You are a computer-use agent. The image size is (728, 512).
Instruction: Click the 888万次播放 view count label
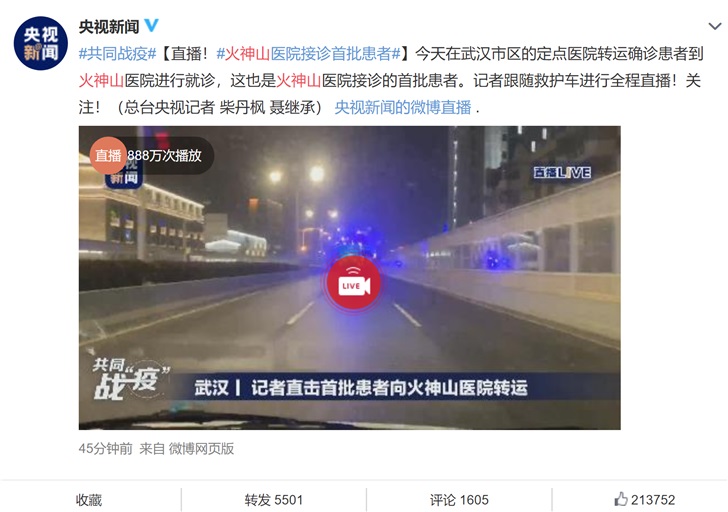pos(164,156)
